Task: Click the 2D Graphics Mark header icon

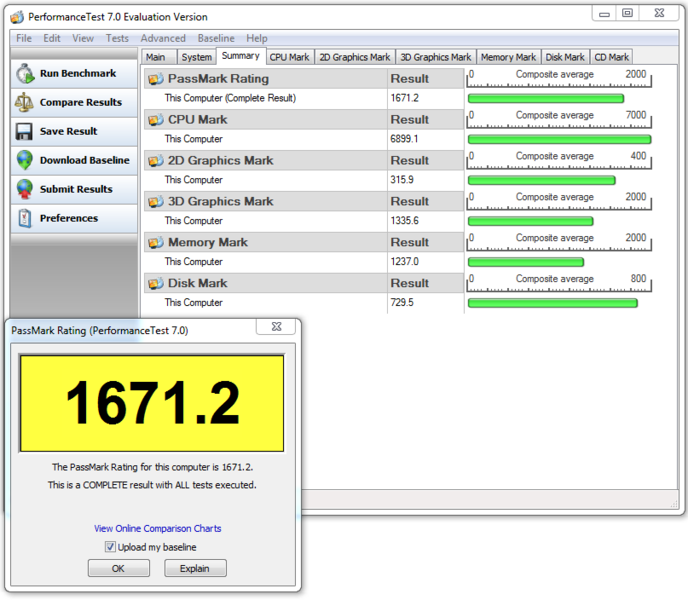Action: (x=155, y=161)
